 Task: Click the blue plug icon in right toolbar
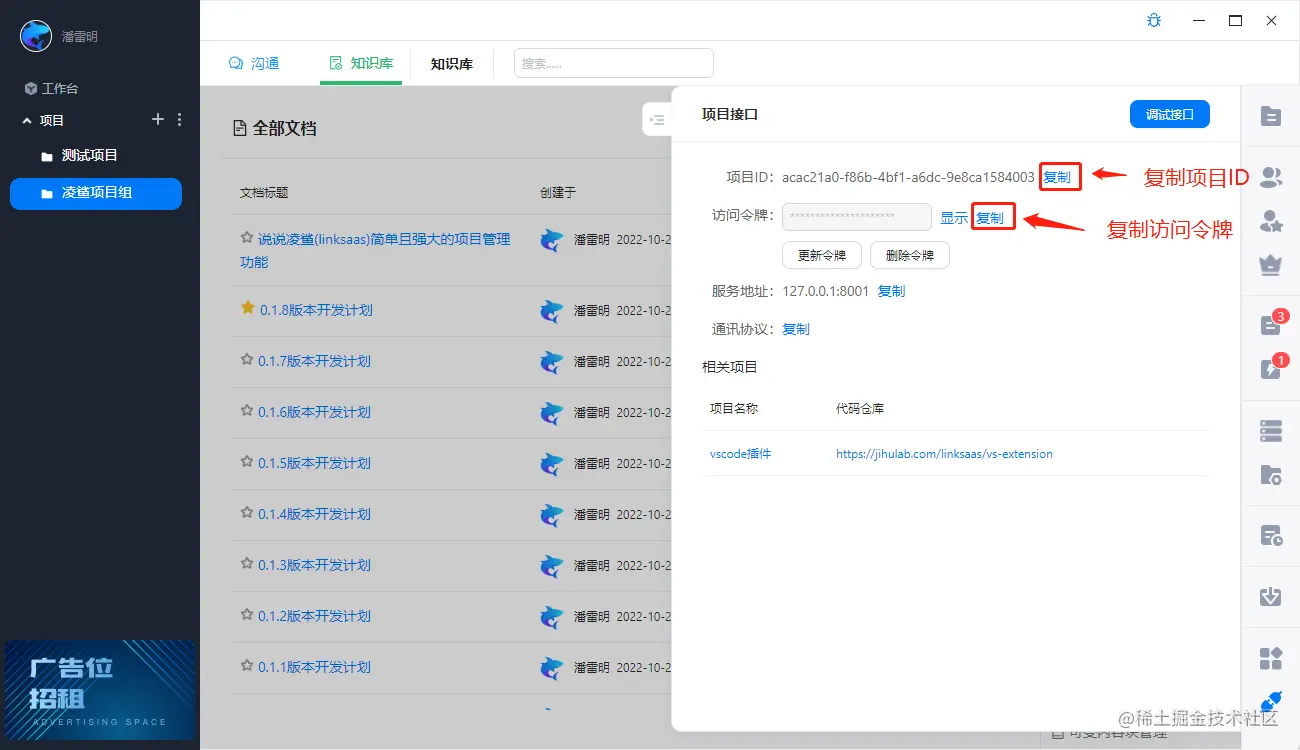coord(1271,700)
